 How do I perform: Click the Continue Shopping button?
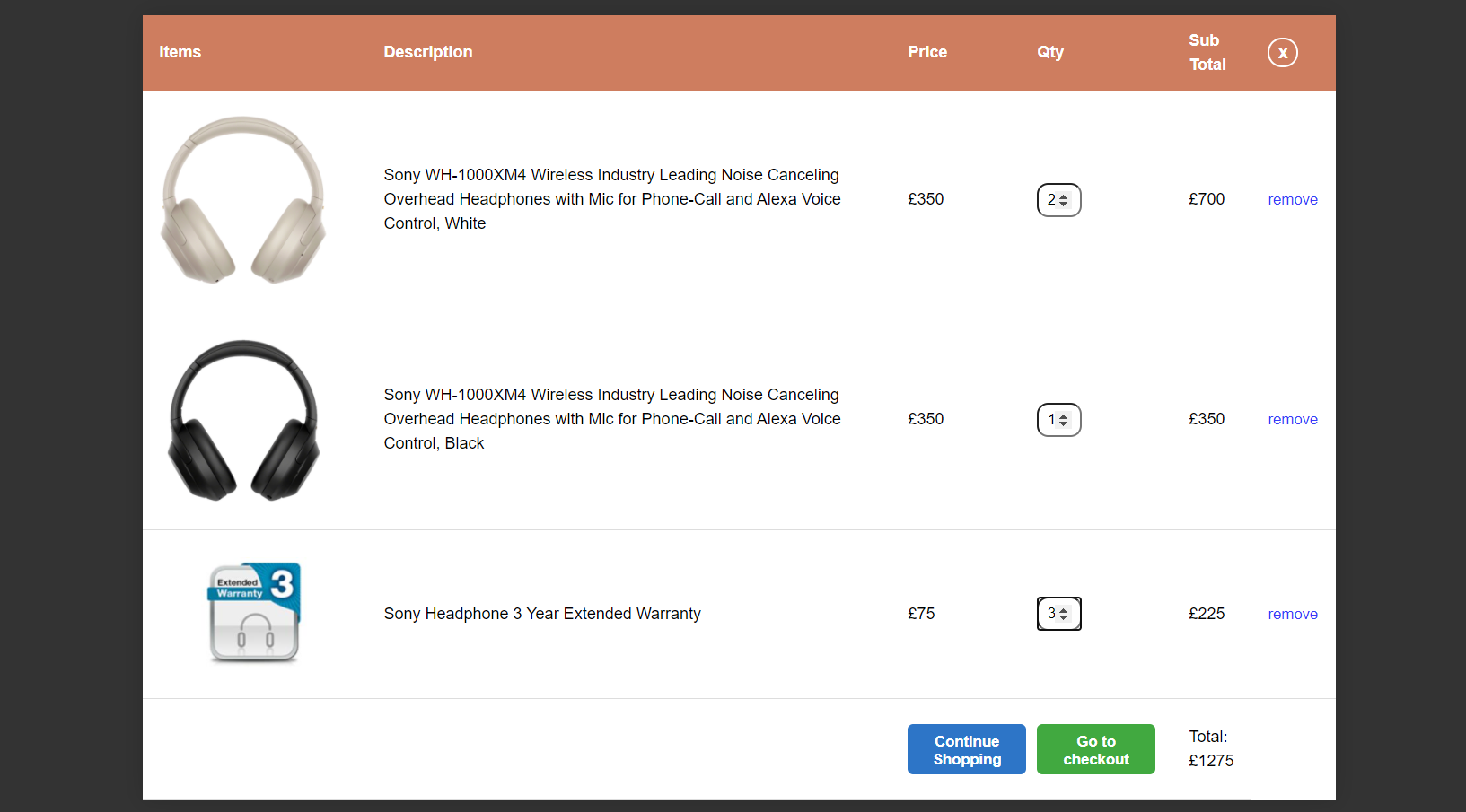coord(966,748)
